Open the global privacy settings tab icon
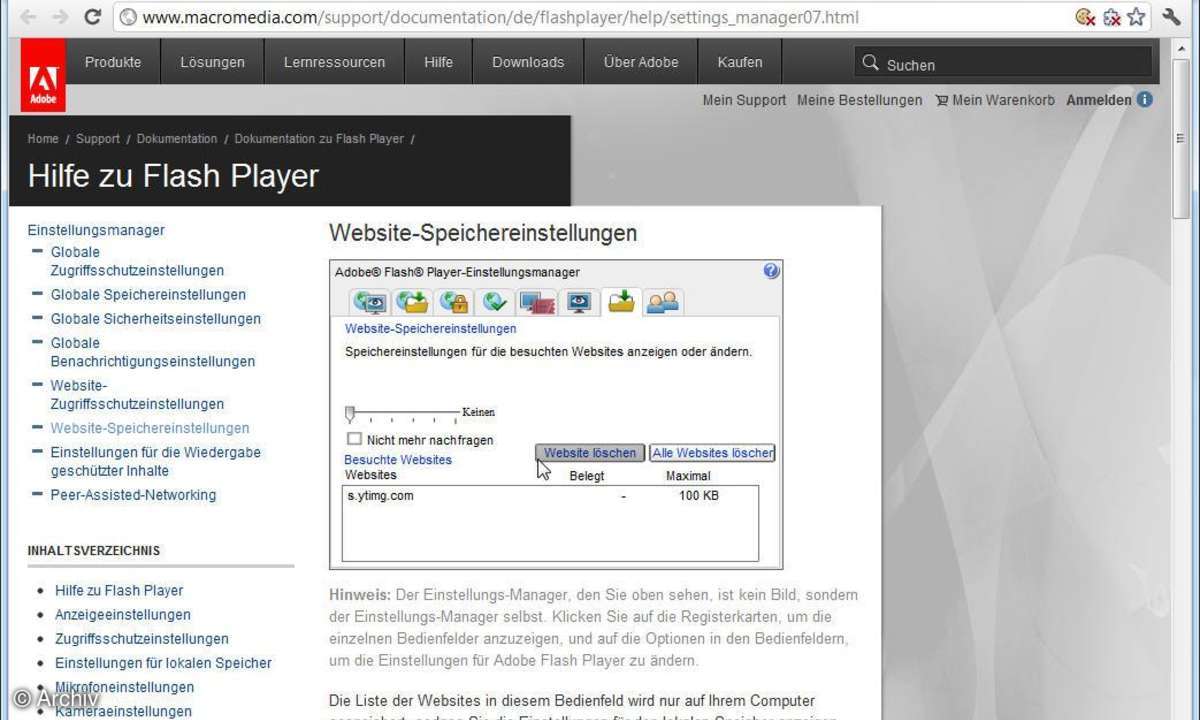1200x720 pixels. (x=370, y=302)
